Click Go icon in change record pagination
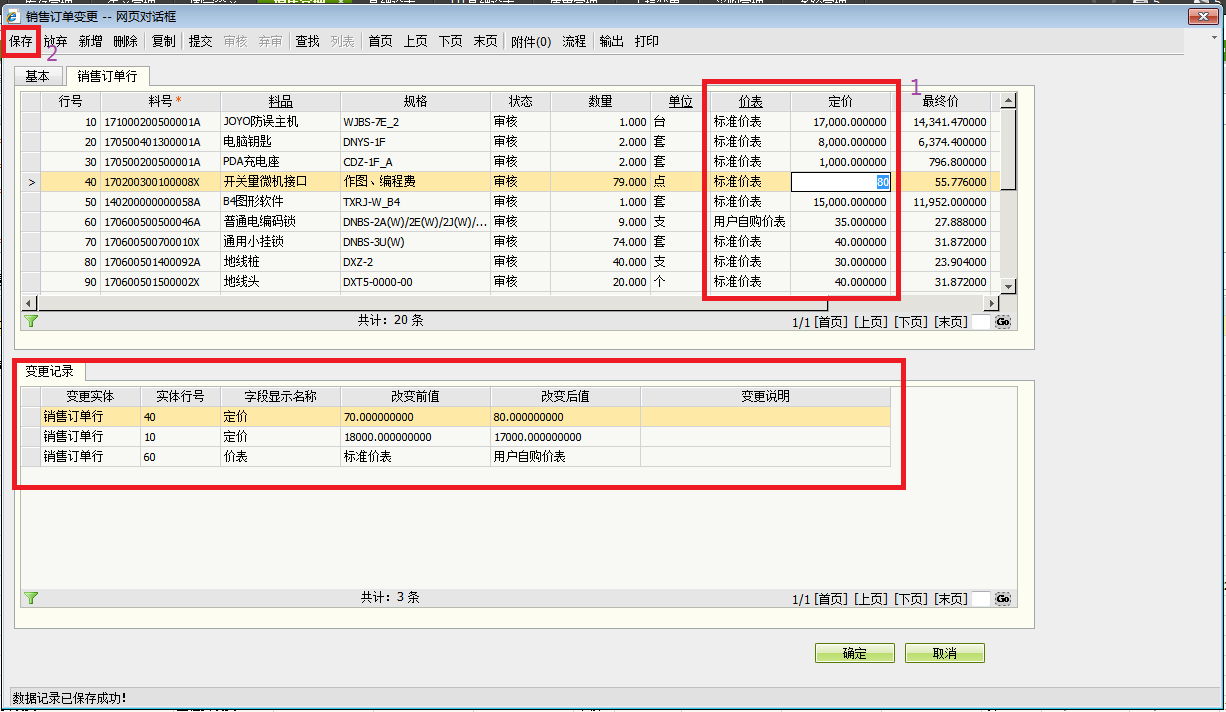Image resolution: width=1226 pixels, height=712 pixels. coord(1003,599)
